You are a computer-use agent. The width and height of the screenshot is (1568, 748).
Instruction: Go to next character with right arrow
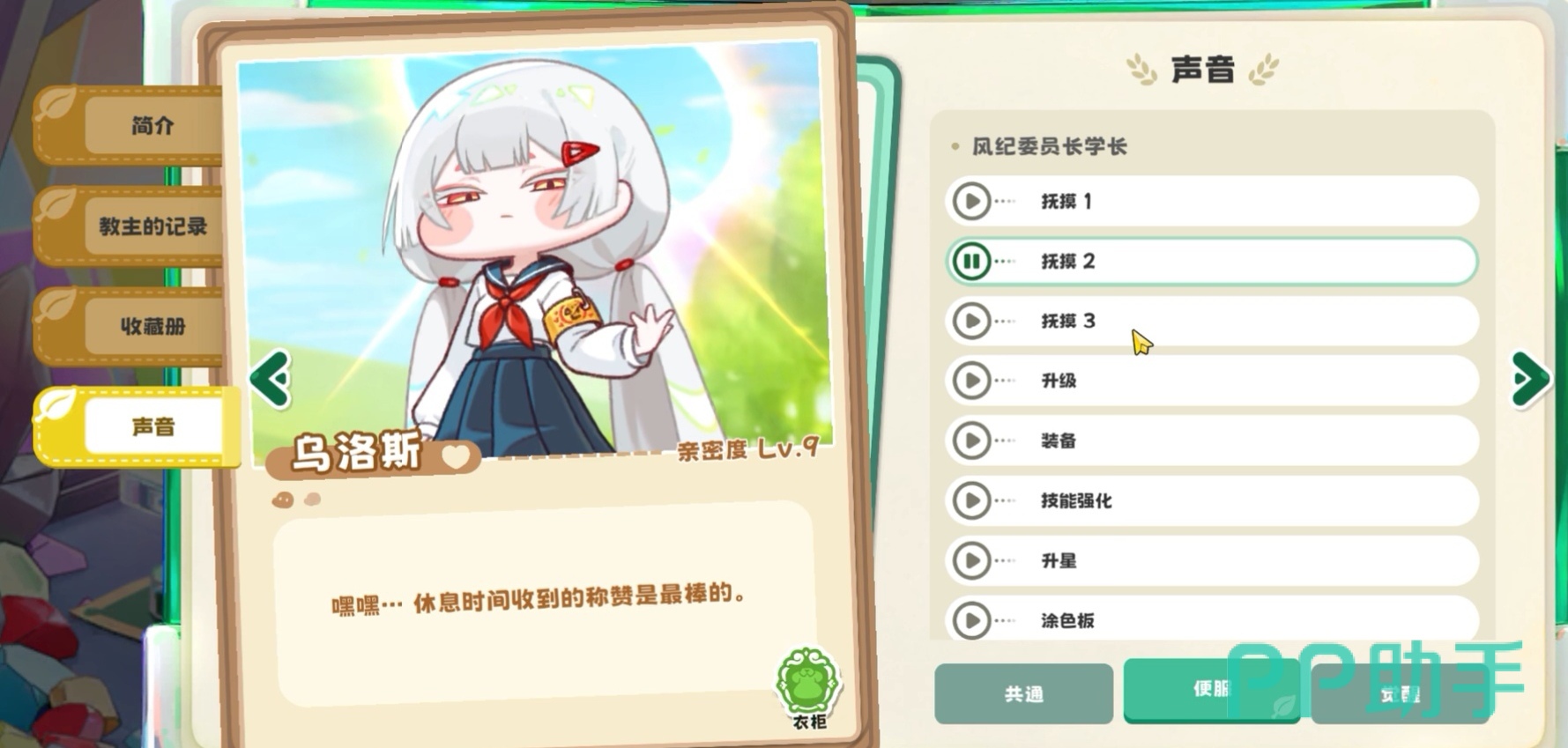pyautogui.click(x=1530, y=379)
